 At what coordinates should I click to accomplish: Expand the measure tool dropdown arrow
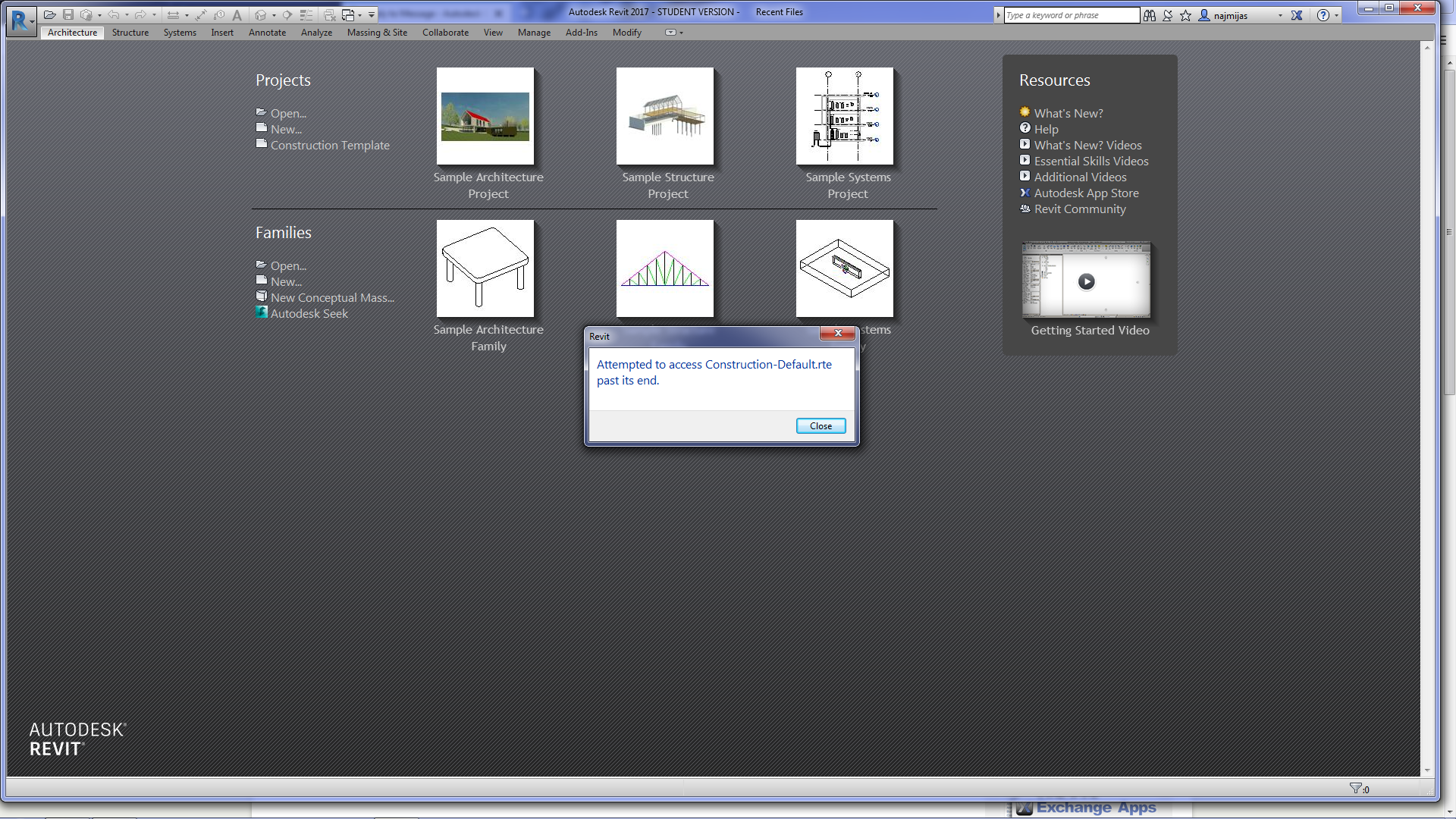click(x=187, y=15)
